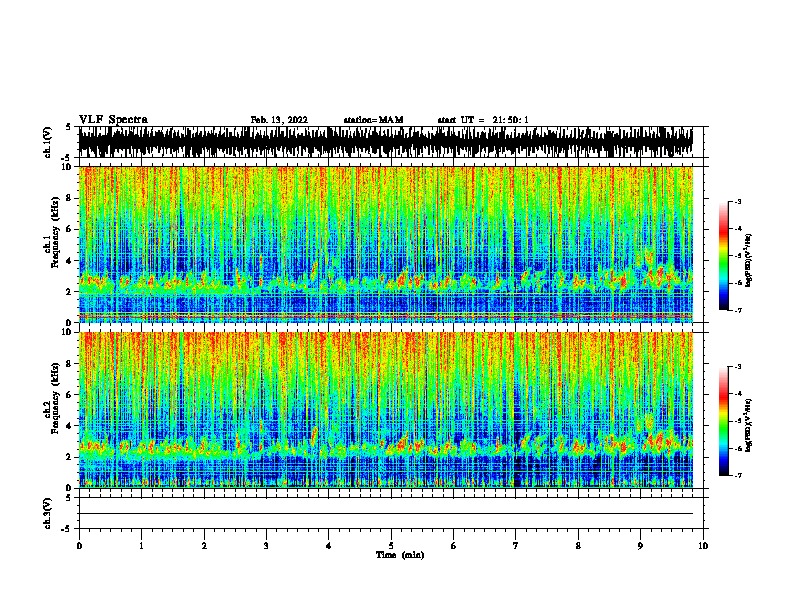Viewport: 792px width, 612px height.
Task: Click the ch.1 "Frequency (kHz)" axis label
Action: click(x=55, y=232)
